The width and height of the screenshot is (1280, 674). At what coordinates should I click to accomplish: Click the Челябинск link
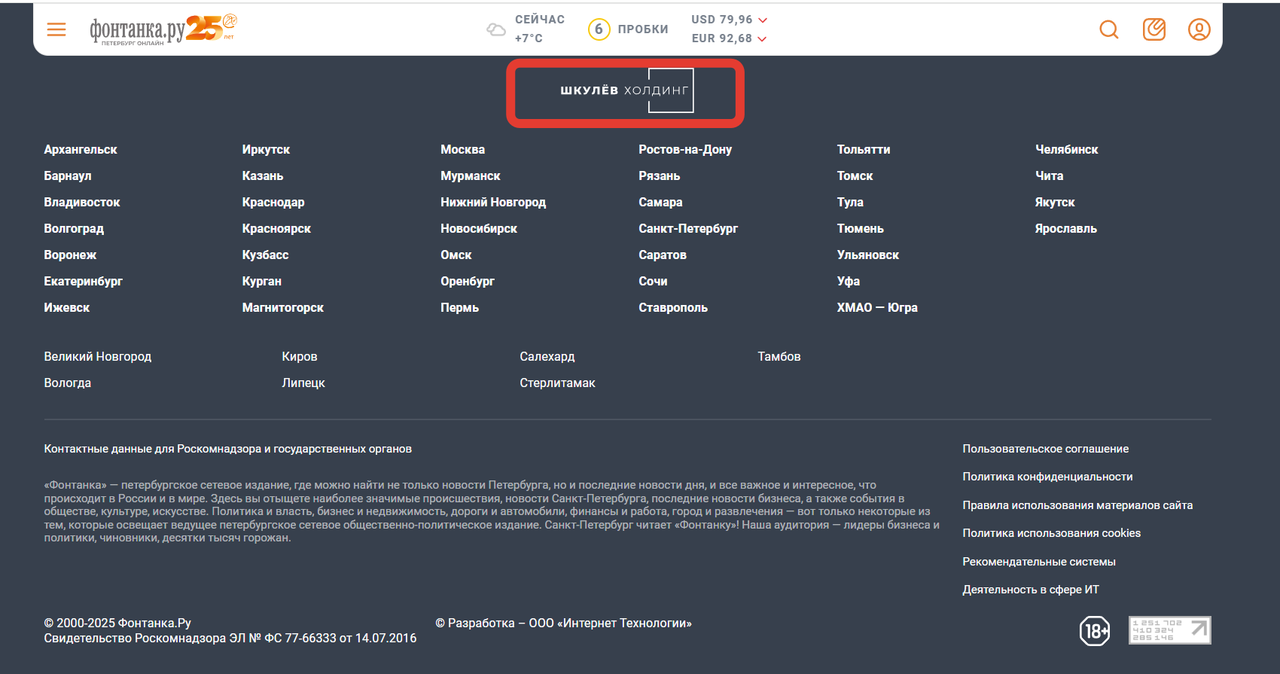click(1067, 150)
